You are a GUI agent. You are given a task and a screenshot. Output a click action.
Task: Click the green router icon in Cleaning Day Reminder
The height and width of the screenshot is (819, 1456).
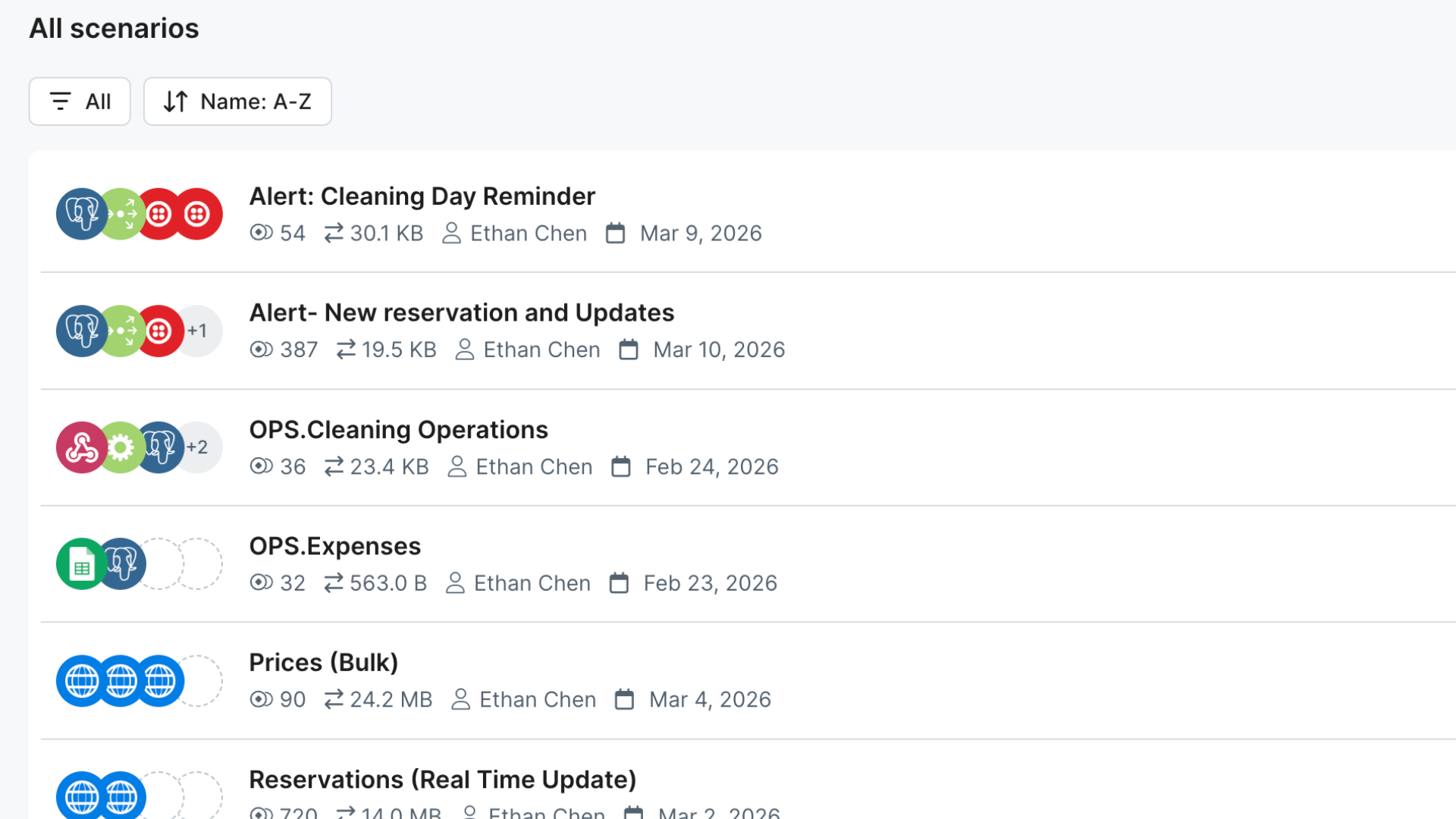121,214
